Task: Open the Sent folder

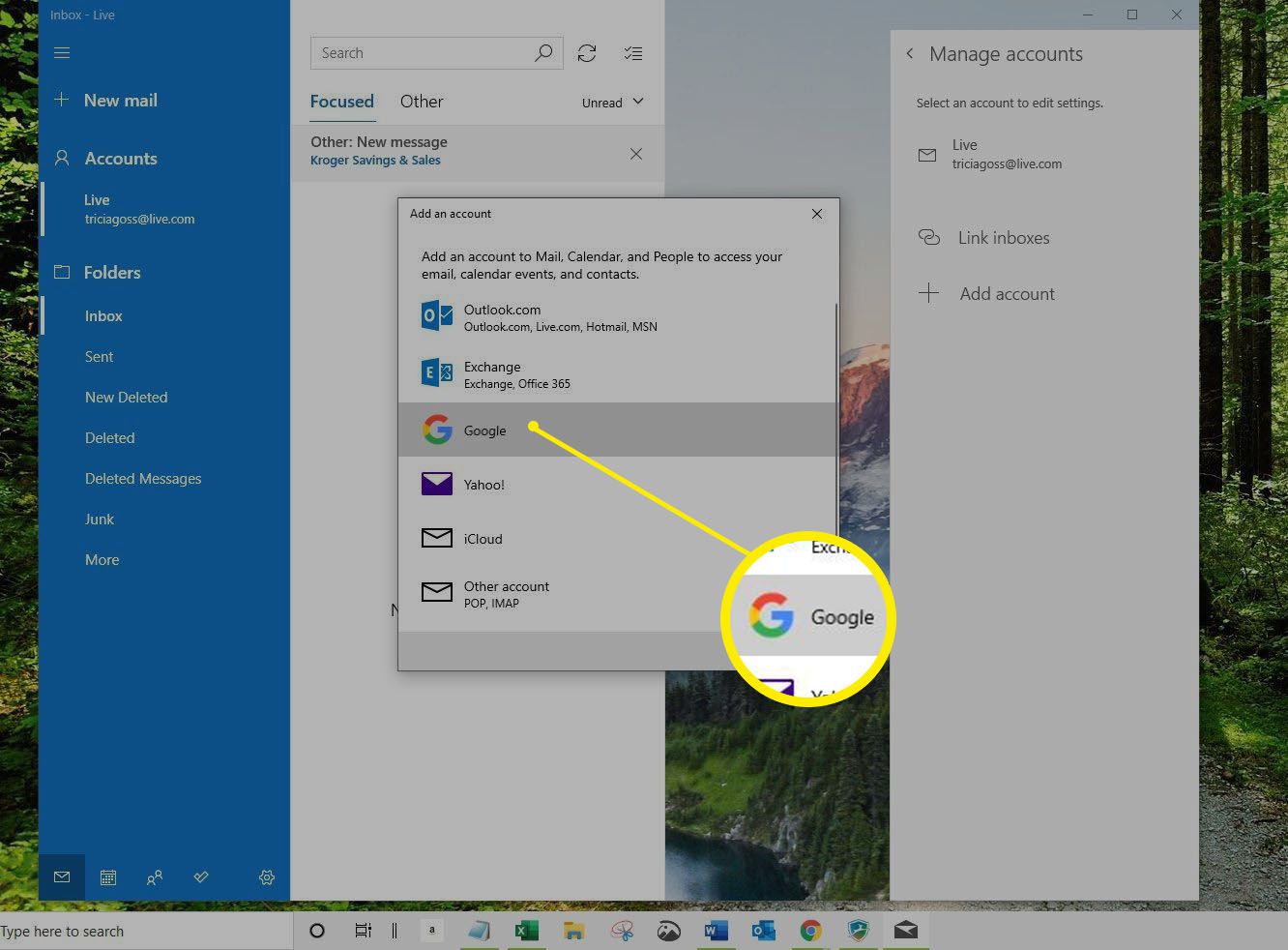Action: (x=99, y=357)
